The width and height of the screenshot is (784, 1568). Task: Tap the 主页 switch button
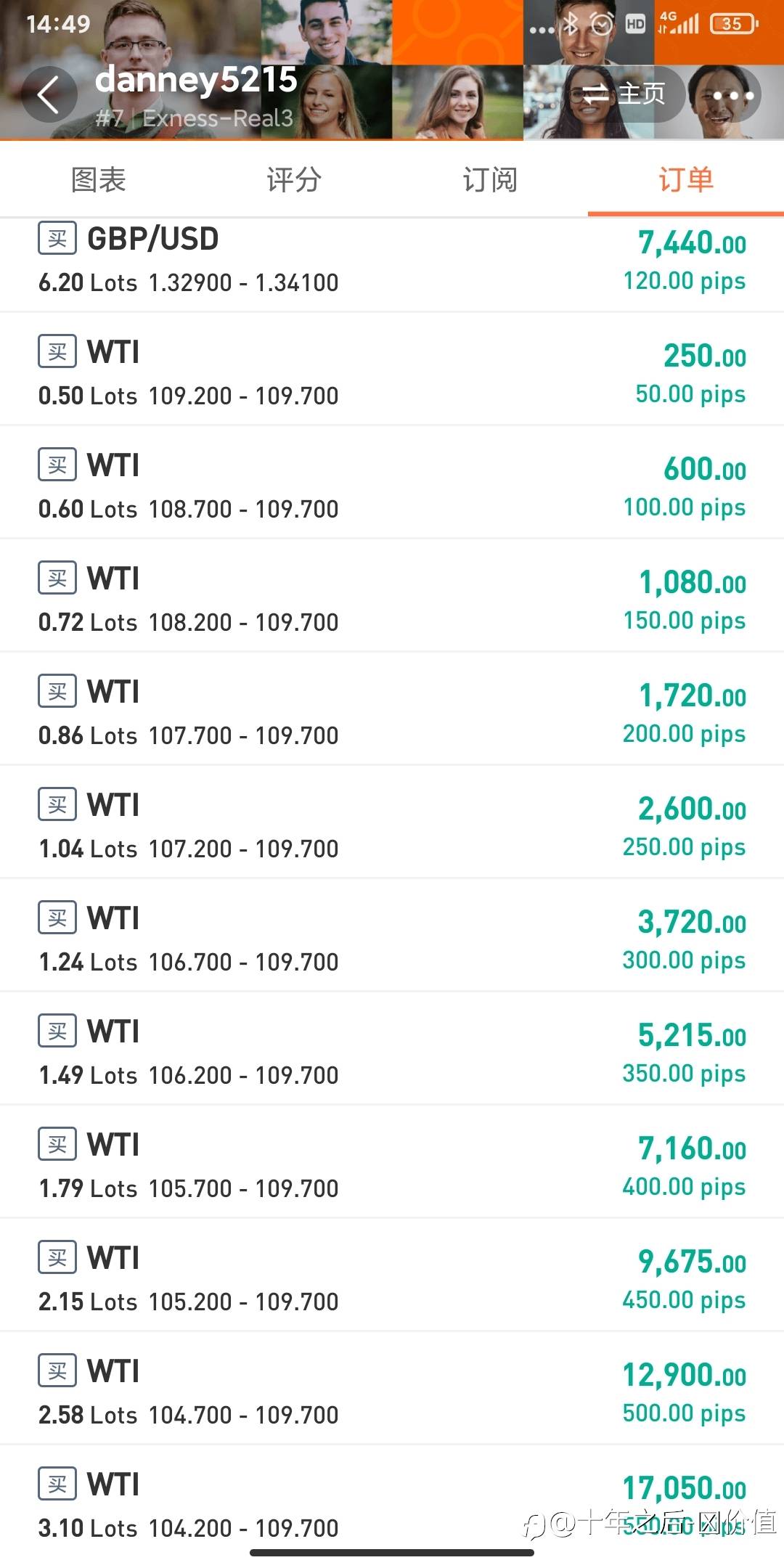623,94
